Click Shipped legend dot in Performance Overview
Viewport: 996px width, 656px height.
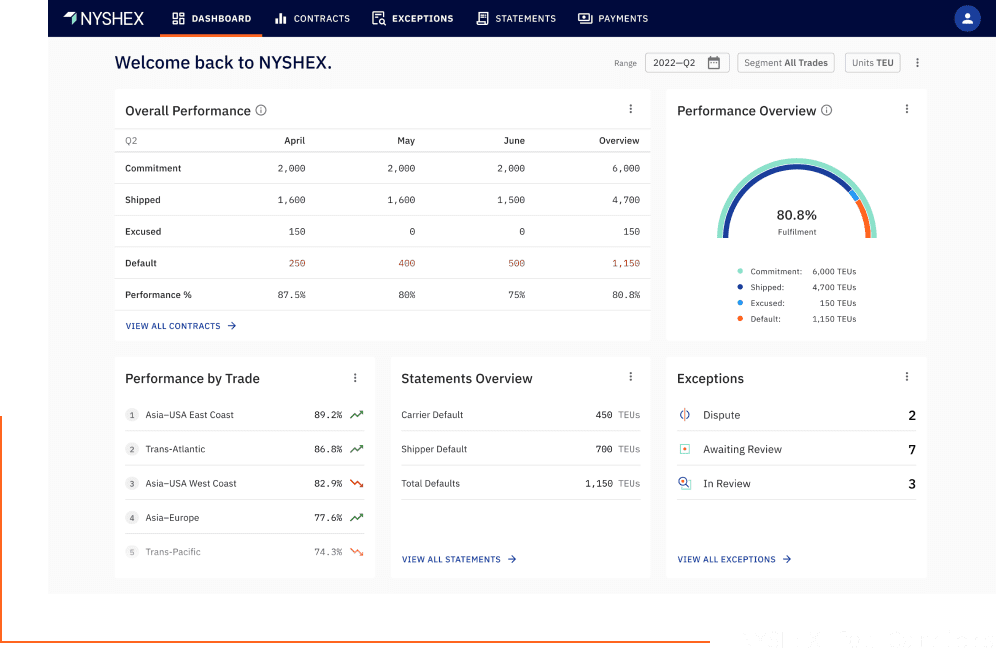pos(740,287)
